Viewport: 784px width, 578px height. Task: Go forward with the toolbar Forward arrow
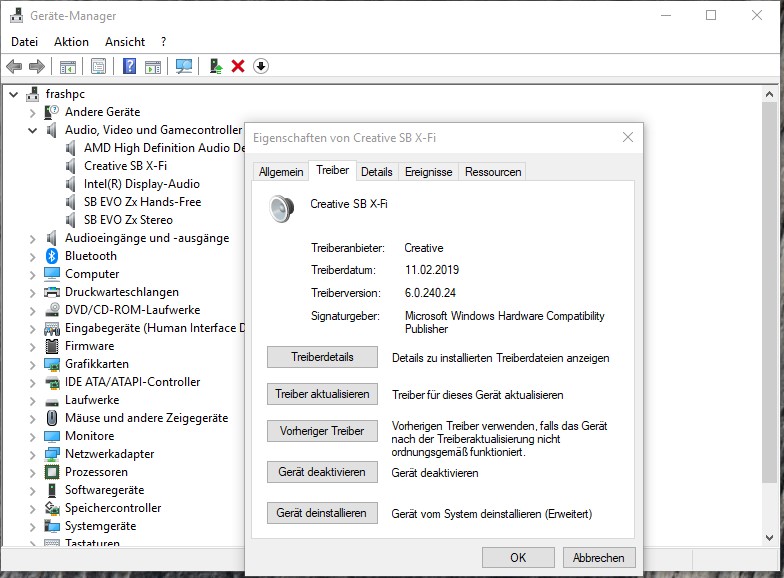pos(37,66)
